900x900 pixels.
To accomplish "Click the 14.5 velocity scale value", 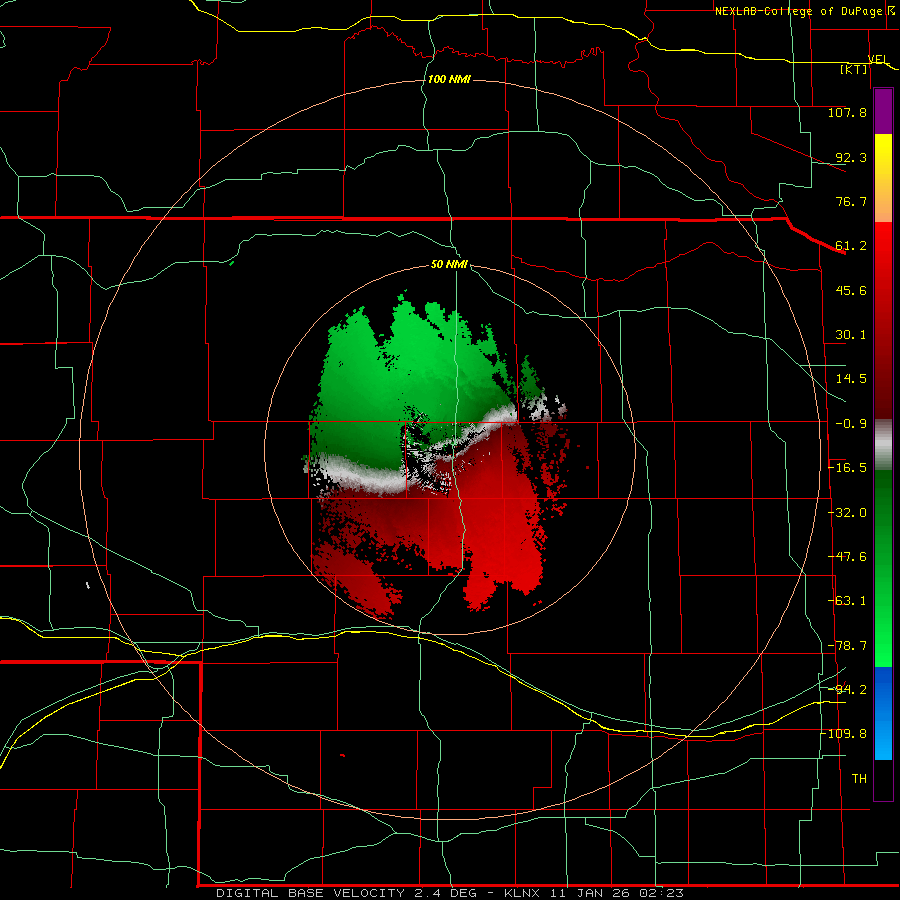I will pos(851,379).
